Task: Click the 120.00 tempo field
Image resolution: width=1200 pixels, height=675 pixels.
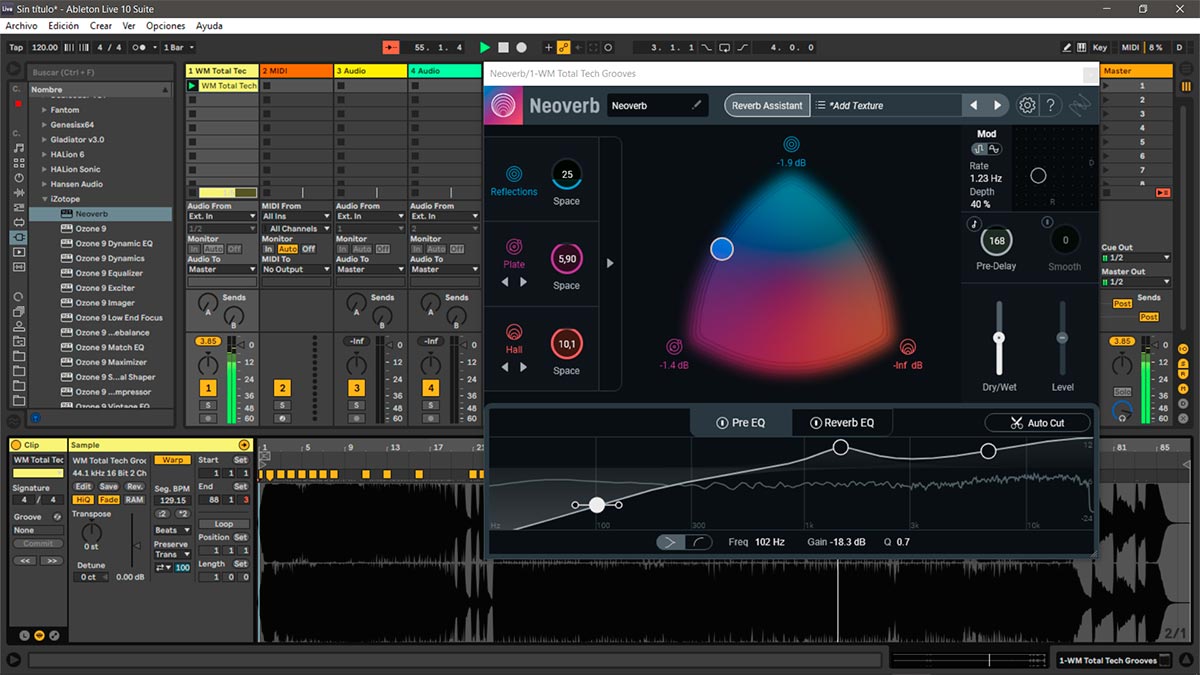Action: pos(45,47)
